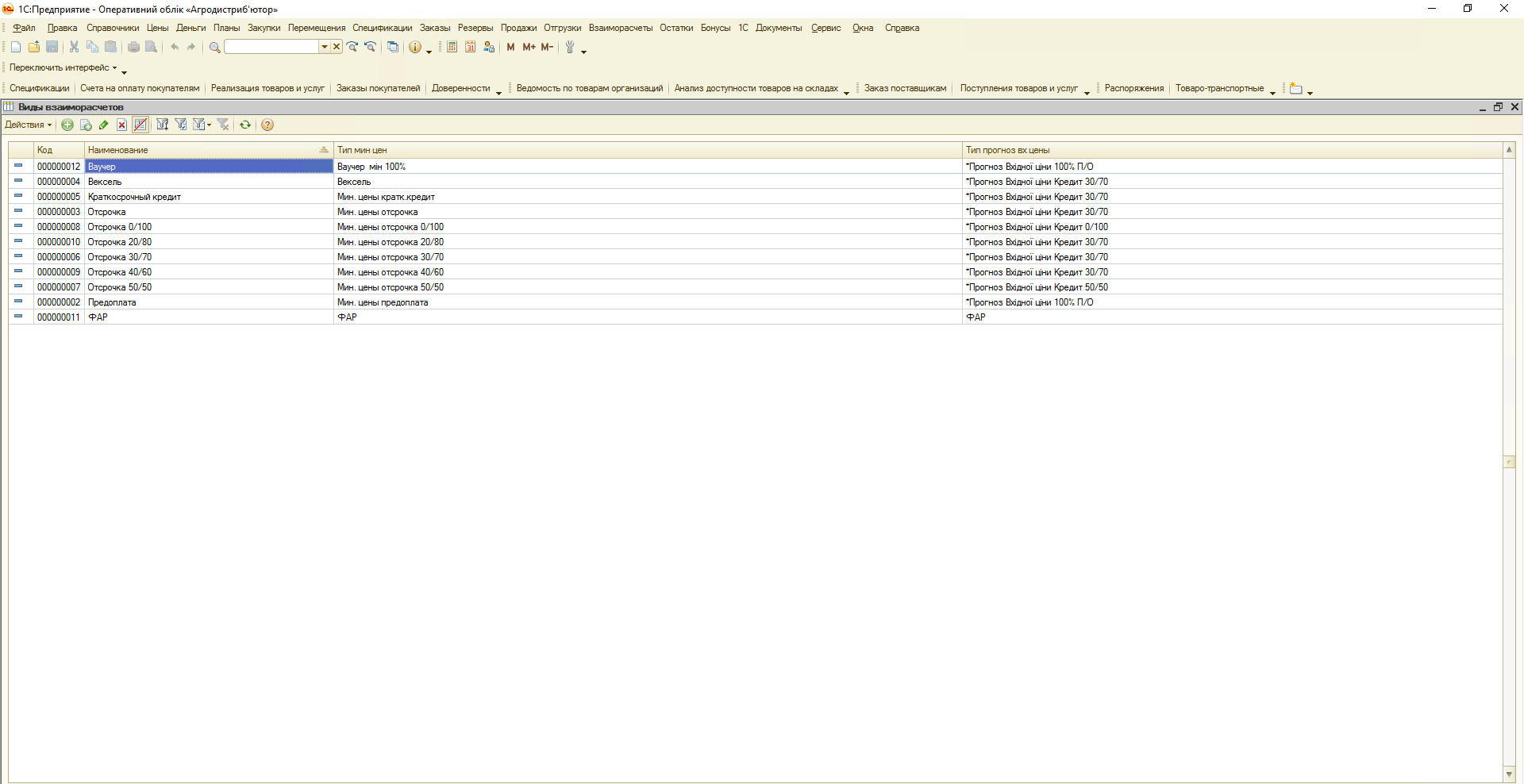Click the Copy item icon in list toolbar
The width and height of the screenshot is (1524, 784).
click(86, 125)
